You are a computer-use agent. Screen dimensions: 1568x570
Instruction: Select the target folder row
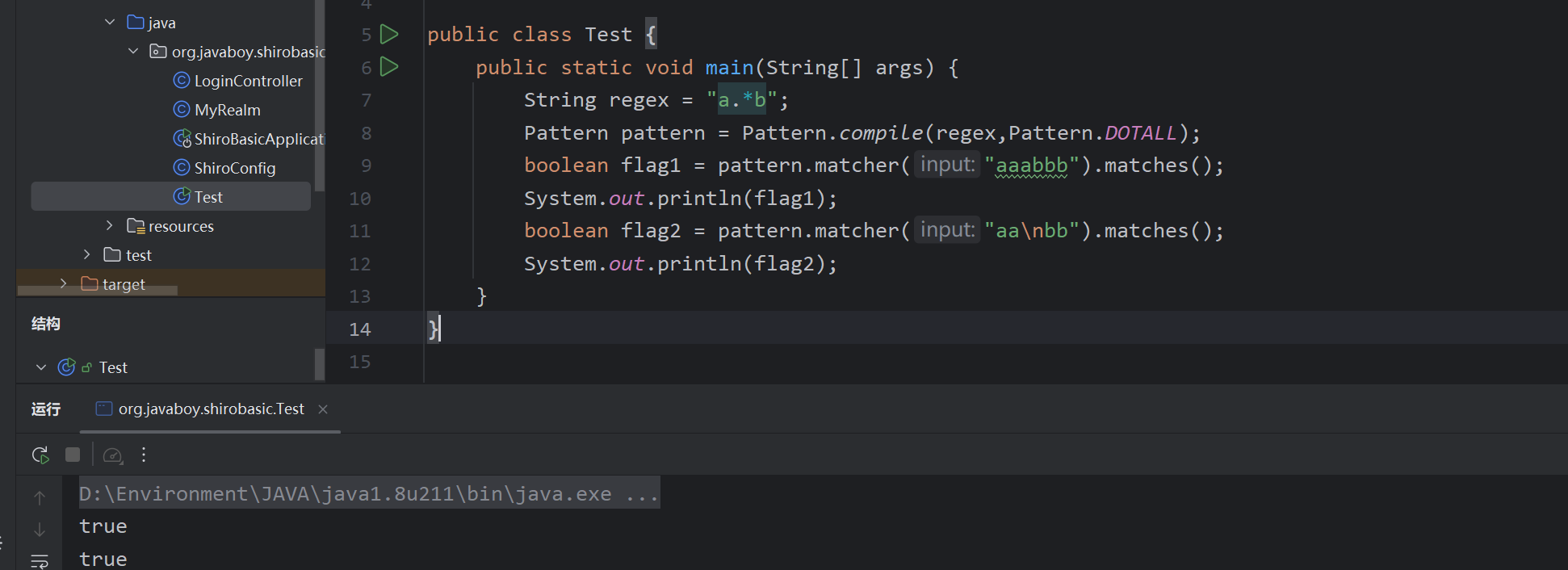click(170, 284)
